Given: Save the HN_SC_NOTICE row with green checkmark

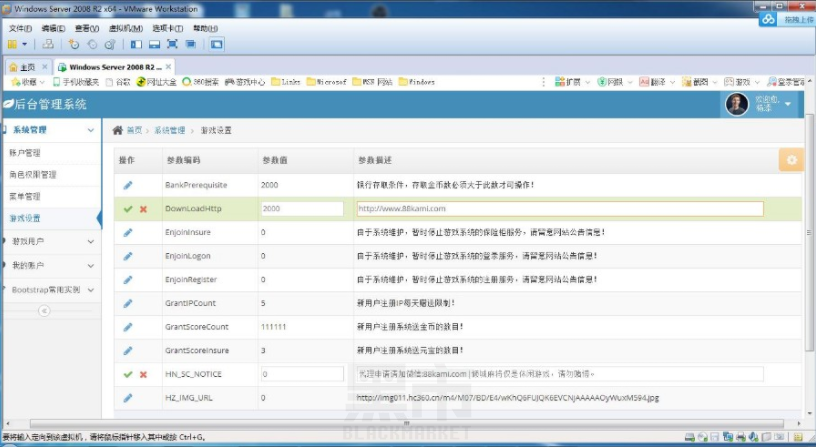Looking at the screenshot, I should coord(128,375).
